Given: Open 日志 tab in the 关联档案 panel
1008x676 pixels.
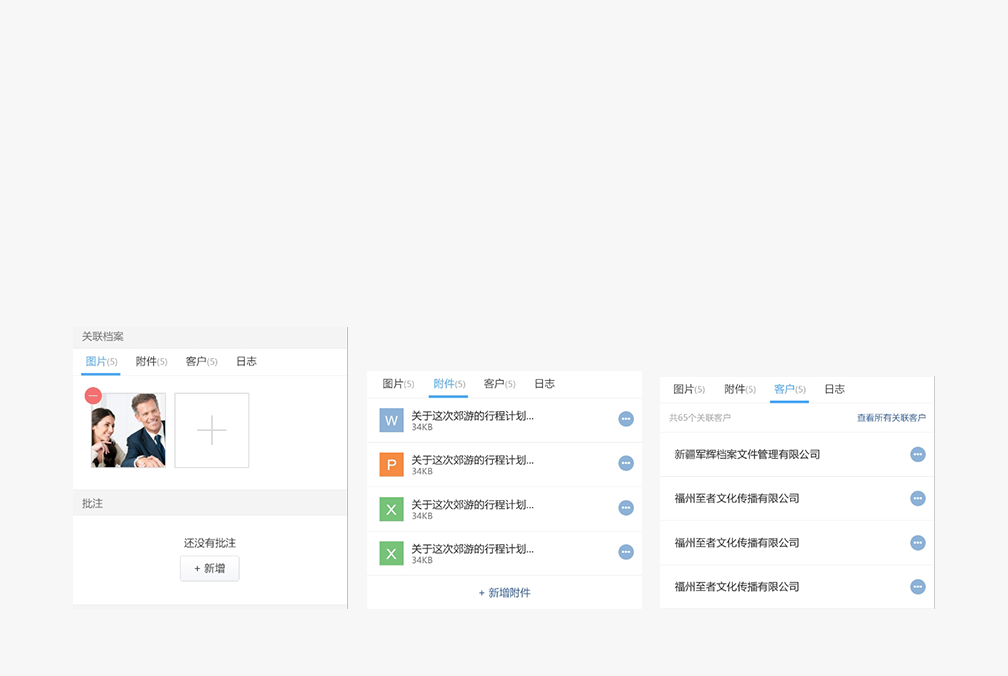Looking at the screenshot, I should coord(246,361).
